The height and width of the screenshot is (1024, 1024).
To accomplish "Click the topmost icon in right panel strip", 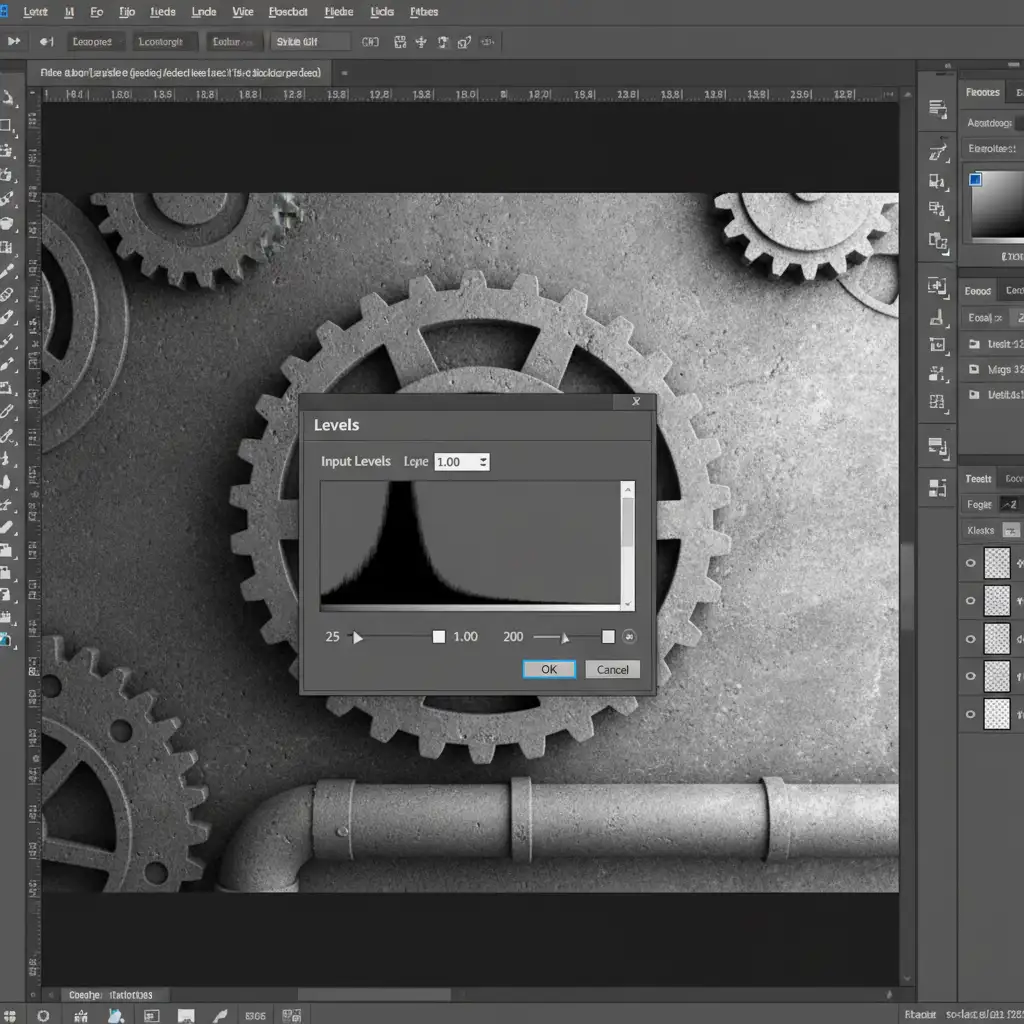I will [937, 109].
